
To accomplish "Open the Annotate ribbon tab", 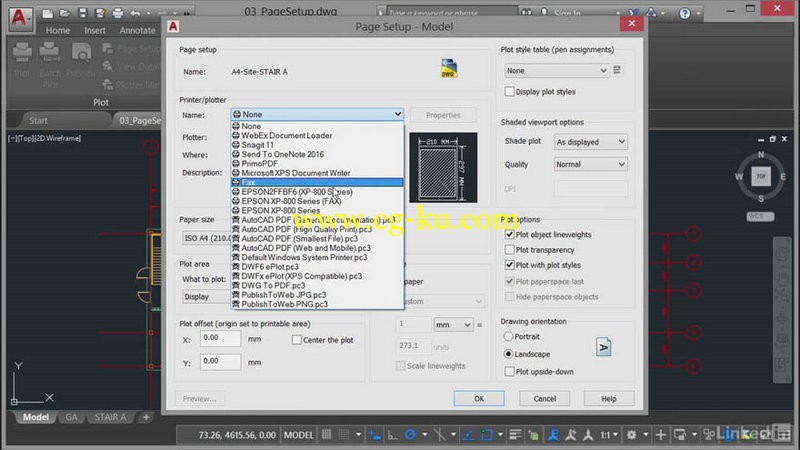I will coord(137,31).
